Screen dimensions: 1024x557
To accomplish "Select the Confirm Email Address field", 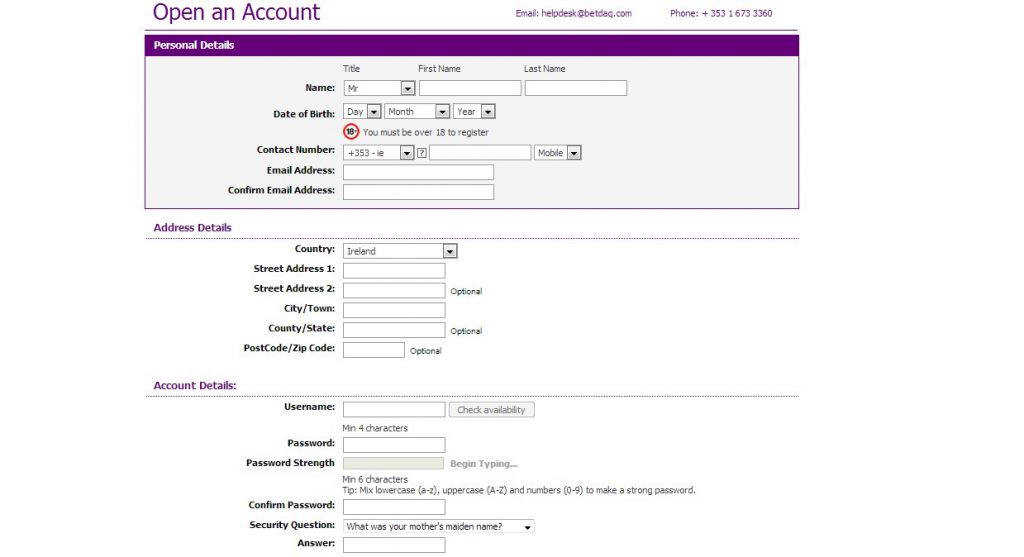I will click(418, 192).
